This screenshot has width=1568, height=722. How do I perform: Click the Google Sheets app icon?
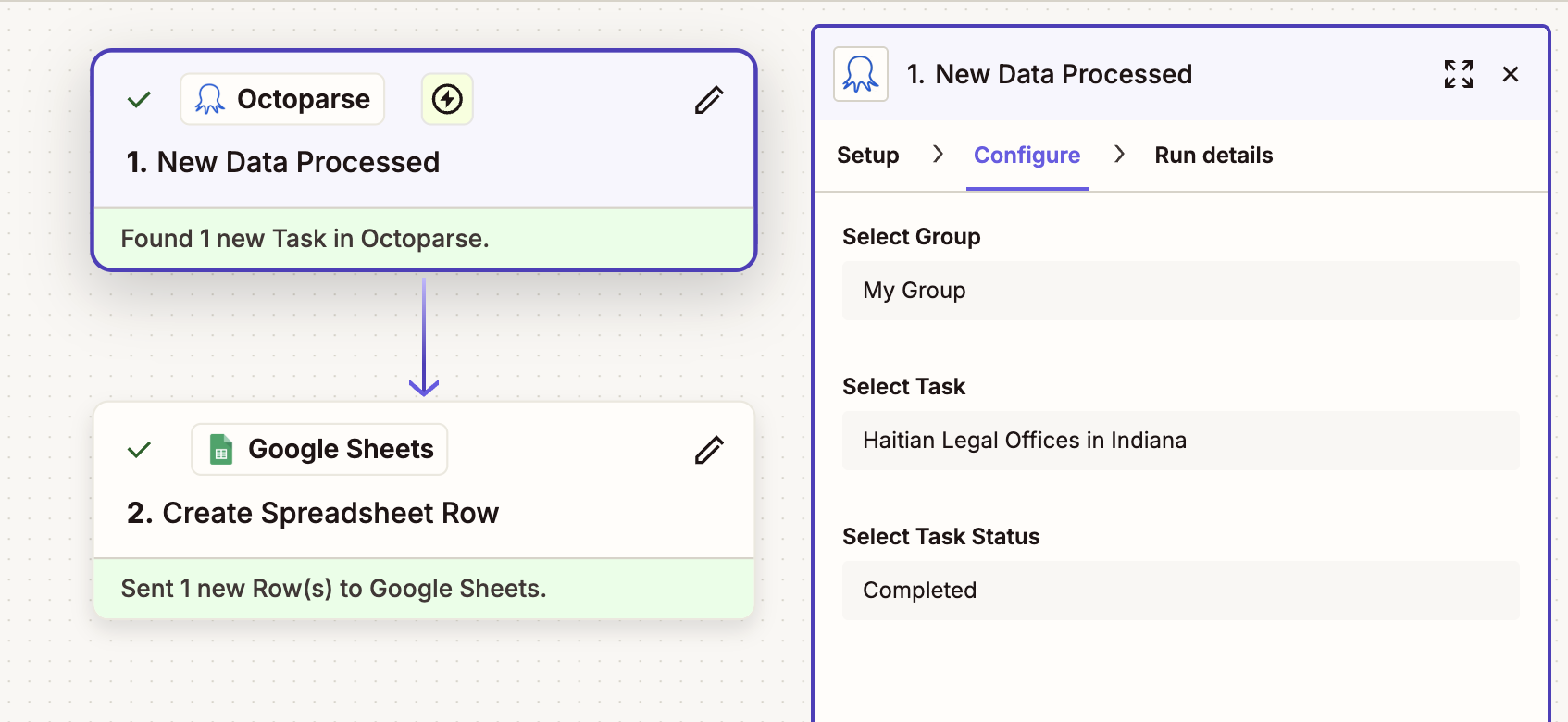click(221, 450)
